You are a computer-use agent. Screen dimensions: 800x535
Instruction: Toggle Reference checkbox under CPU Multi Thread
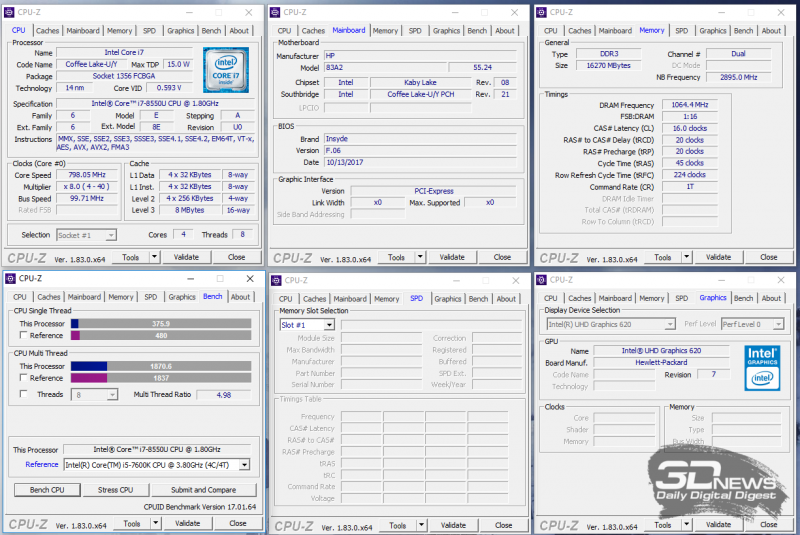pos(23,377)
